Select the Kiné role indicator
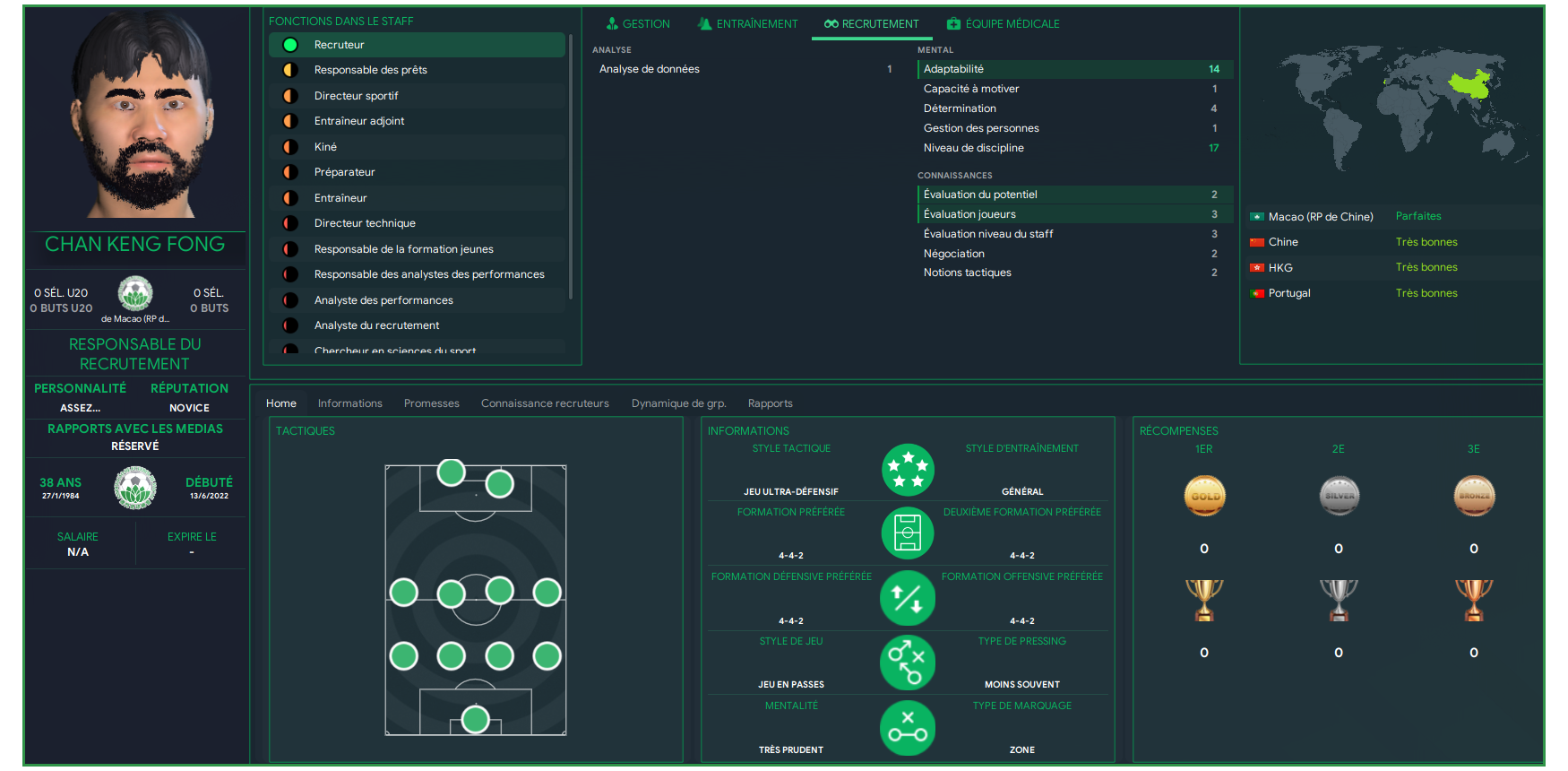Screen dimensions: 1568x771 290,147
